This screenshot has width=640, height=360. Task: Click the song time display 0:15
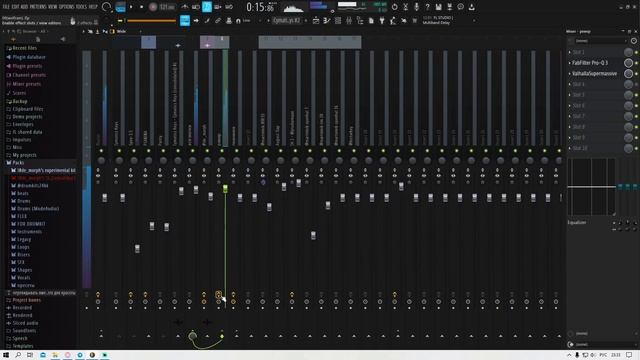[260, 7]
